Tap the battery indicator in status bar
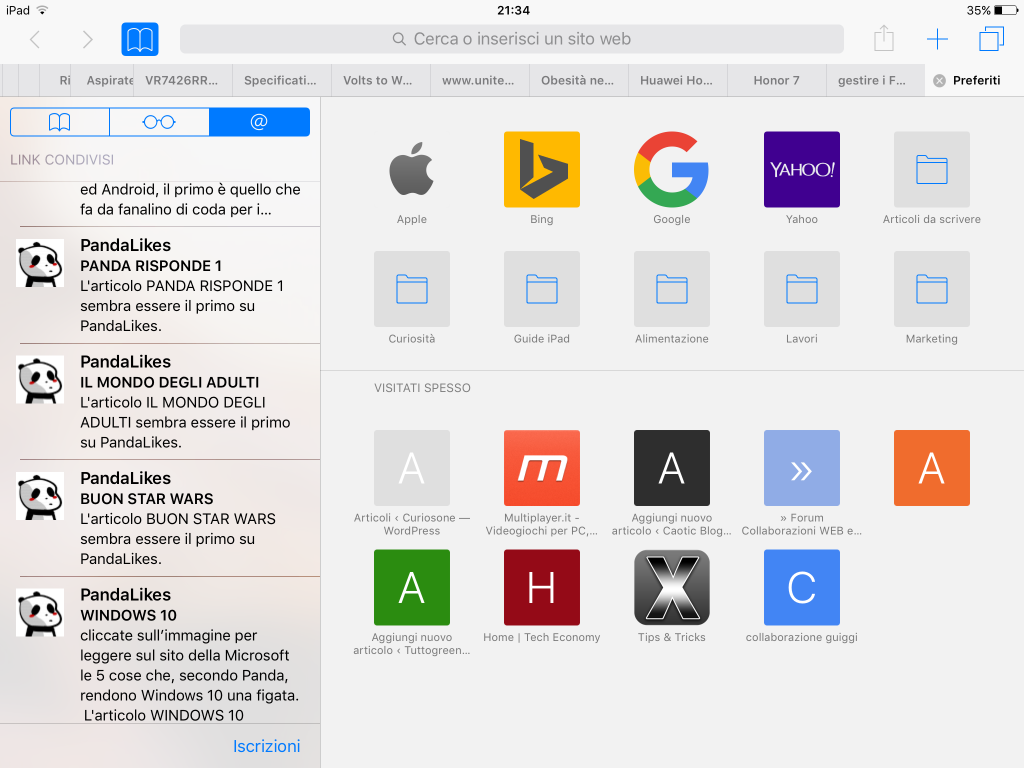This screenshot has width=1024, height=768. [x=1006, y=10]
